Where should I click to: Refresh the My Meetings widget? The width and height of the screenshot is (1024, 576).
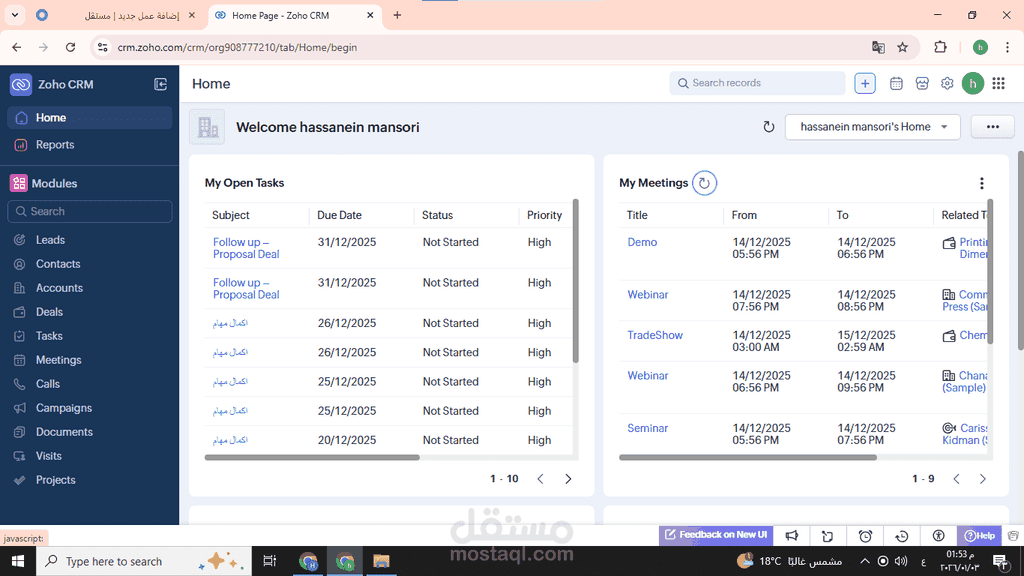click(705, 183)
